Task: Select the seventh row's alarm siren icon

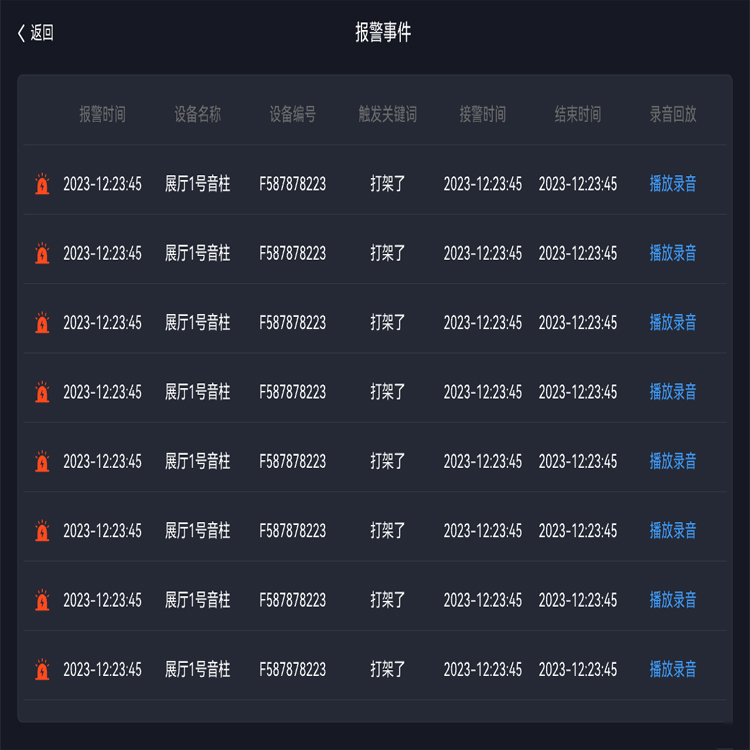Action: (42, 601)
